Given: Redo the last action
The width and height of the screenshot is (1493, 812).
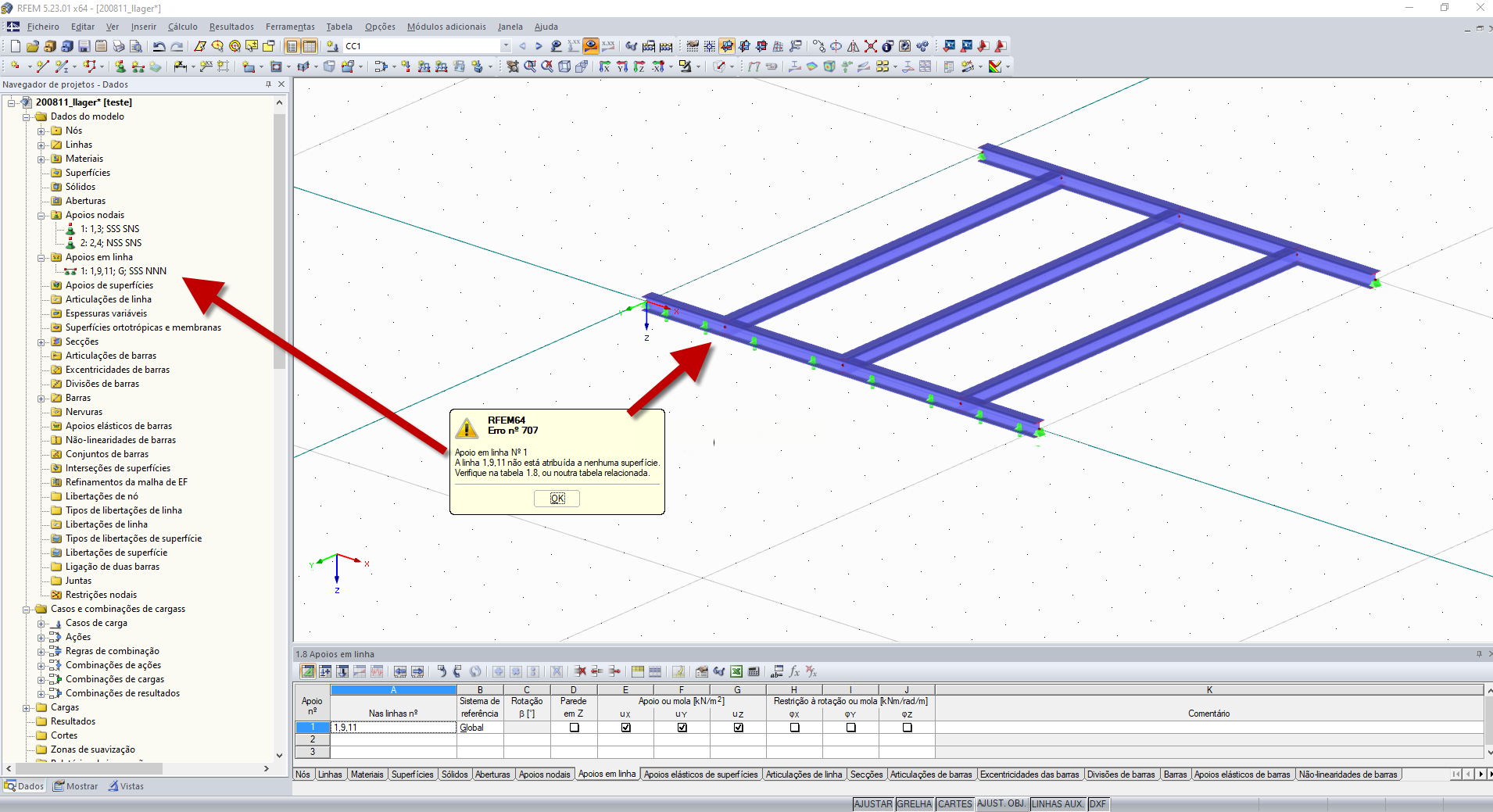Looking at the screenshot, I should 177,46.
